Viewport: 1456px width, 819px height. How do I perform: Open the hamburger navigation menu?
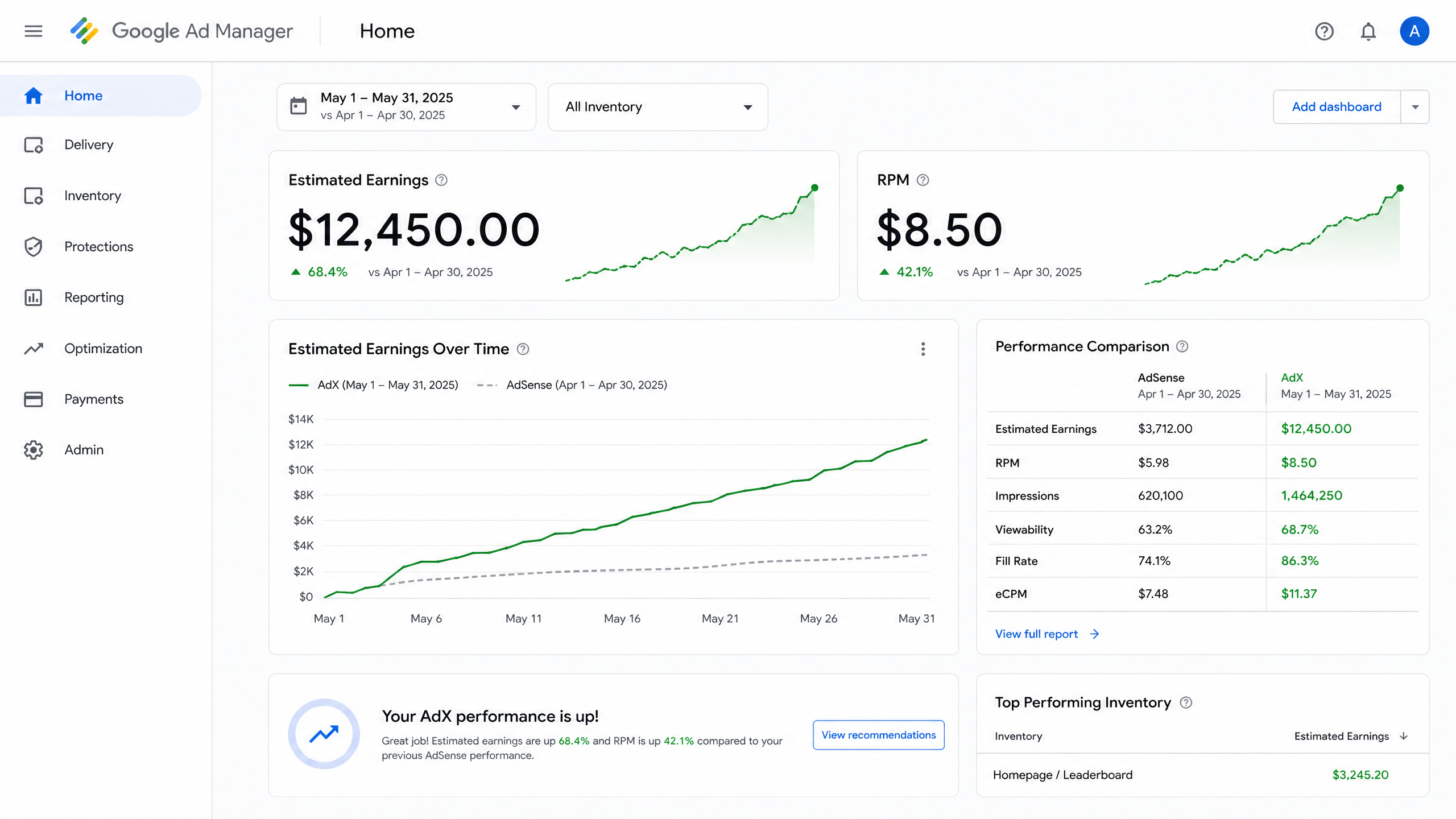(x=34, y=31)
